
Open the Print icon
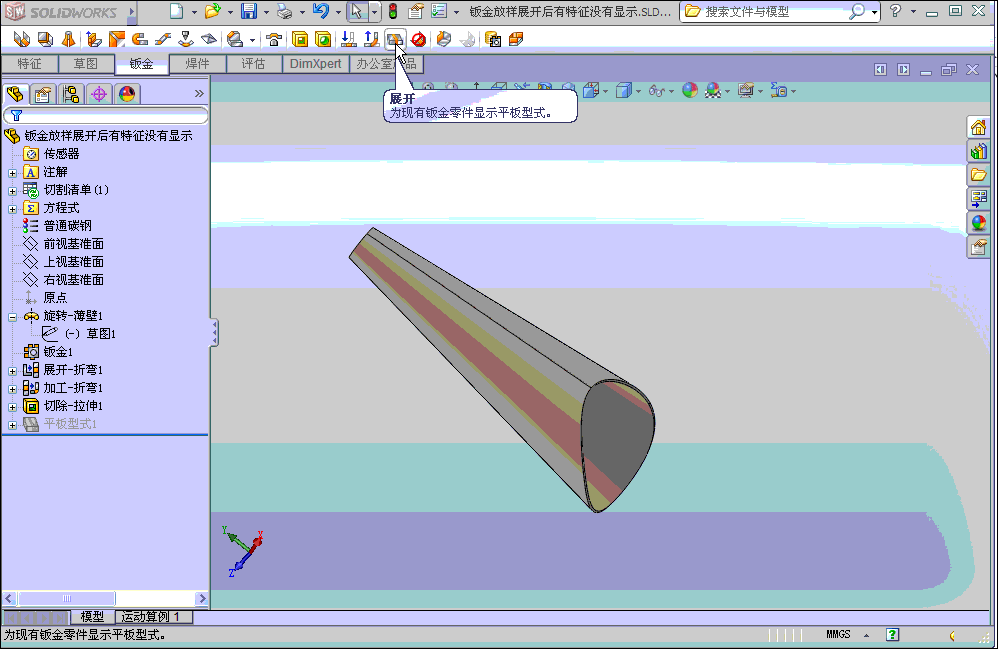pyautogui.click(x=285, y=11)
